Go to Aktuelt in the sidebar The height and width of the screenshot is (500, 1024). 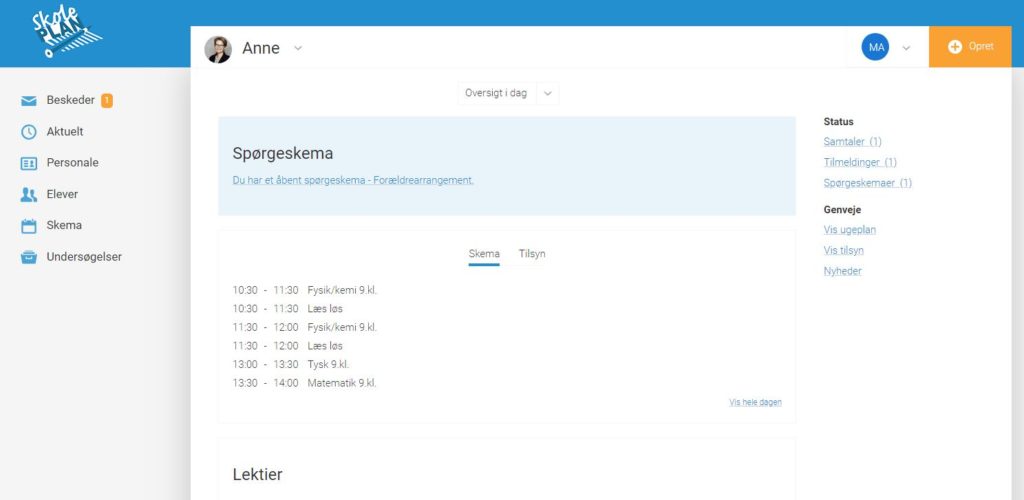pos(65,131)
